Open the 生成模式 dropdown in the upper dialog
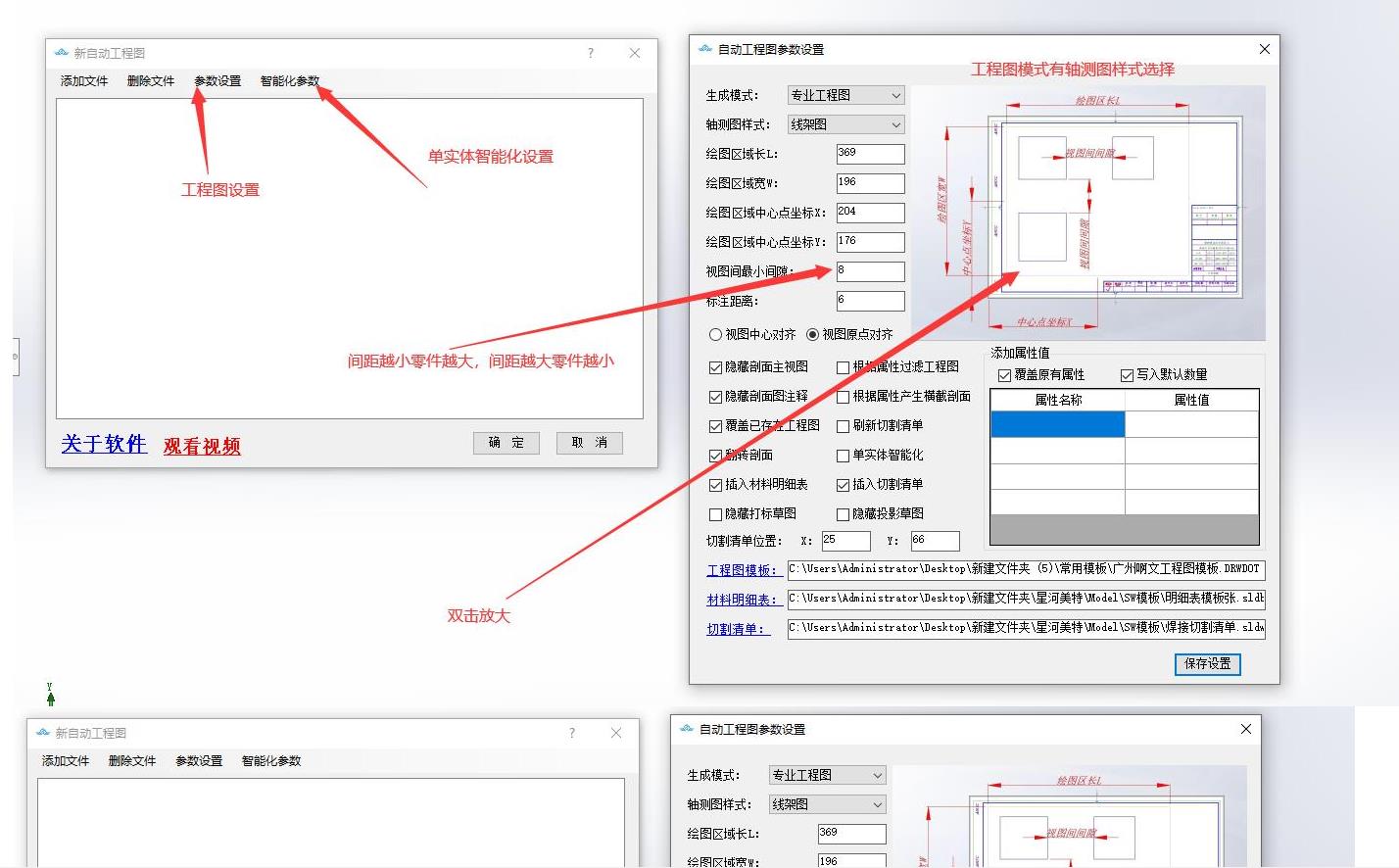 tap(845, 95)
